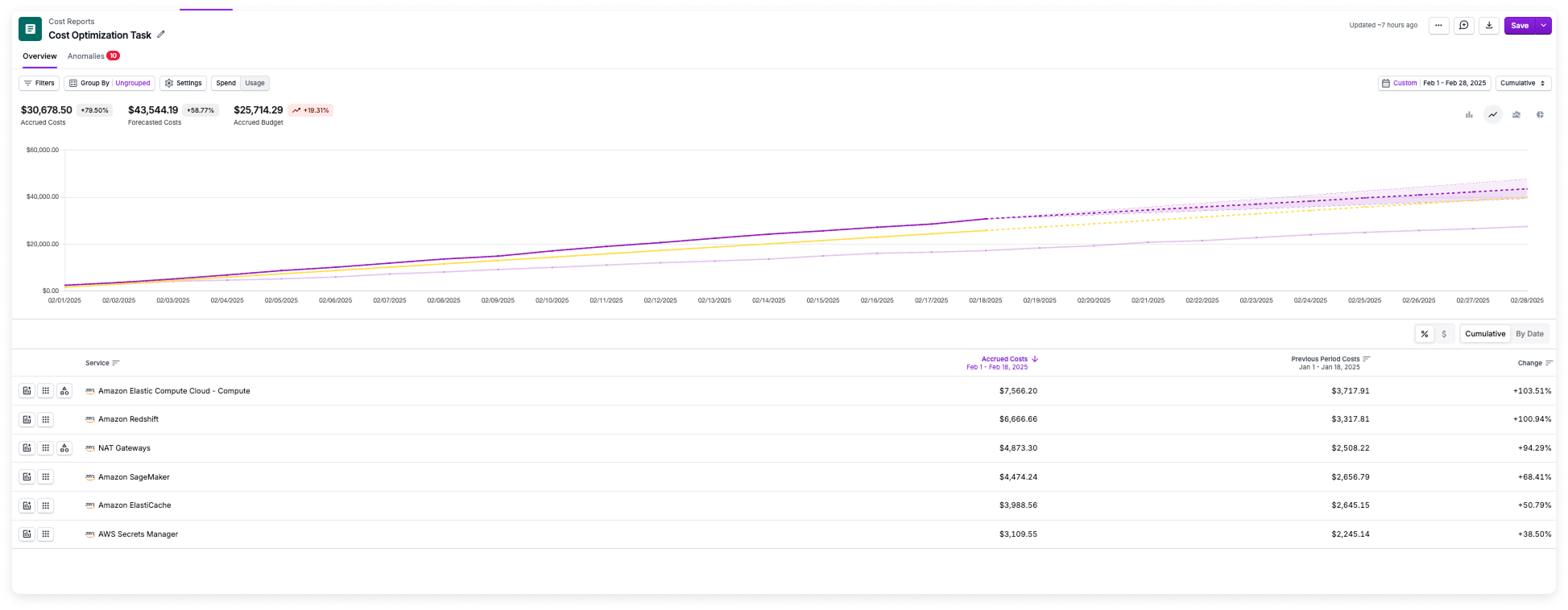
Task: Open chart insights for AWS Secrets Manager row
Action: (27, 534)
